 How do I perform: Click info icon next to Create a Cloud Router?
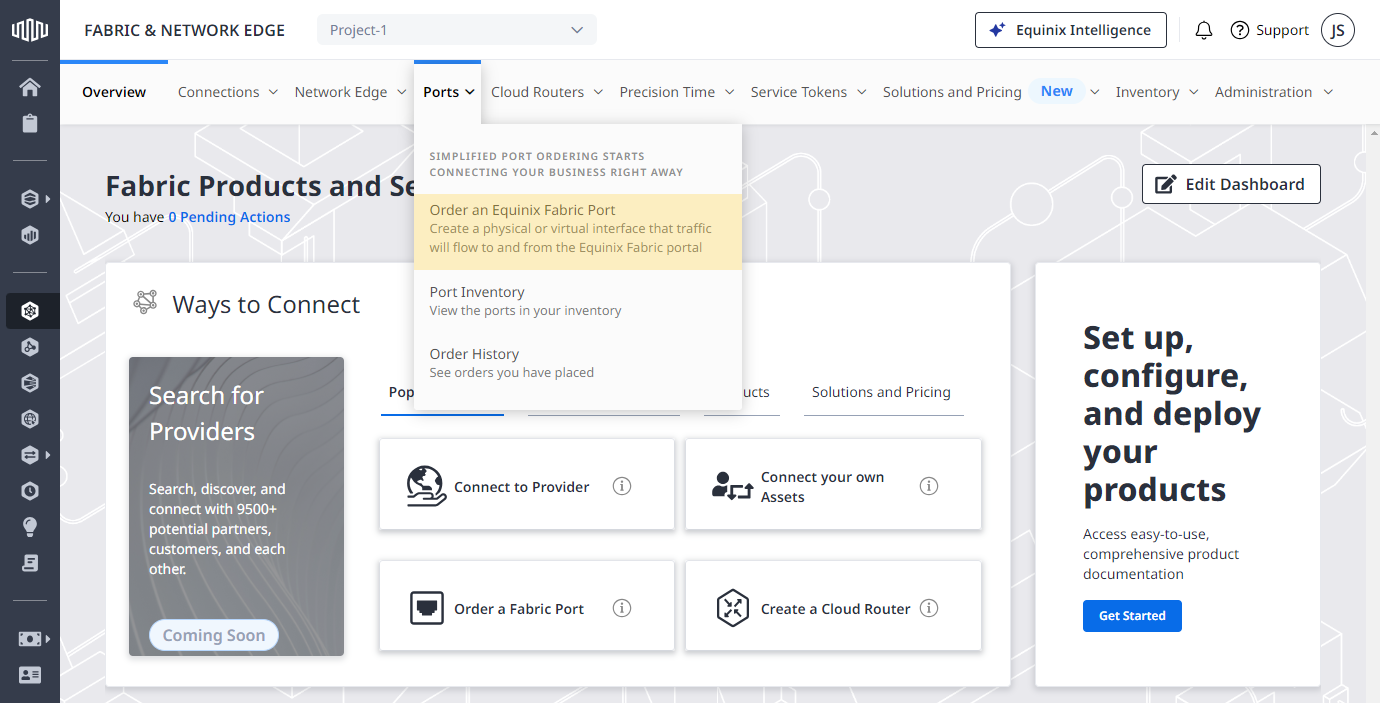click(x=929, y=608)
